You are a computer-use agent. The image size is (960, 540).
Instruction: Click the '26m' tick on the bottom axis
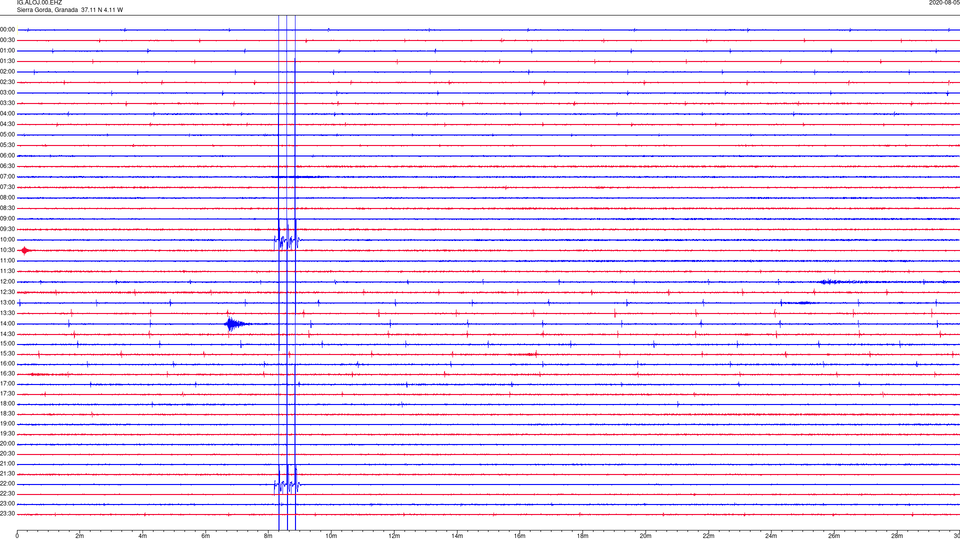[834, 536]
